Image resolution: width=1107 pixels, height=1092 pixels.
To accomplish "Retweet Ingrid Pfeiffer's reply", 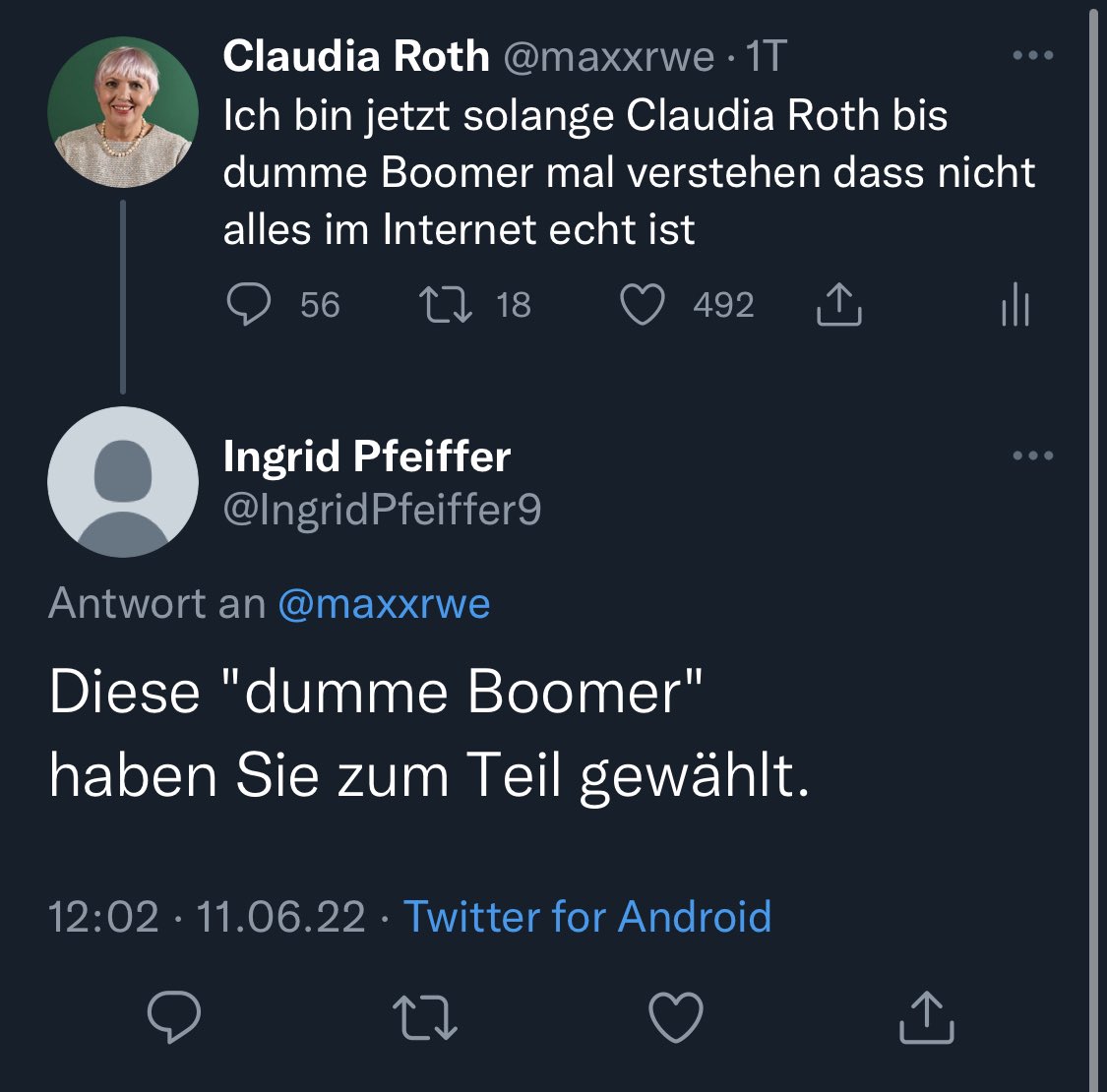I will (x=424, y=1017).
